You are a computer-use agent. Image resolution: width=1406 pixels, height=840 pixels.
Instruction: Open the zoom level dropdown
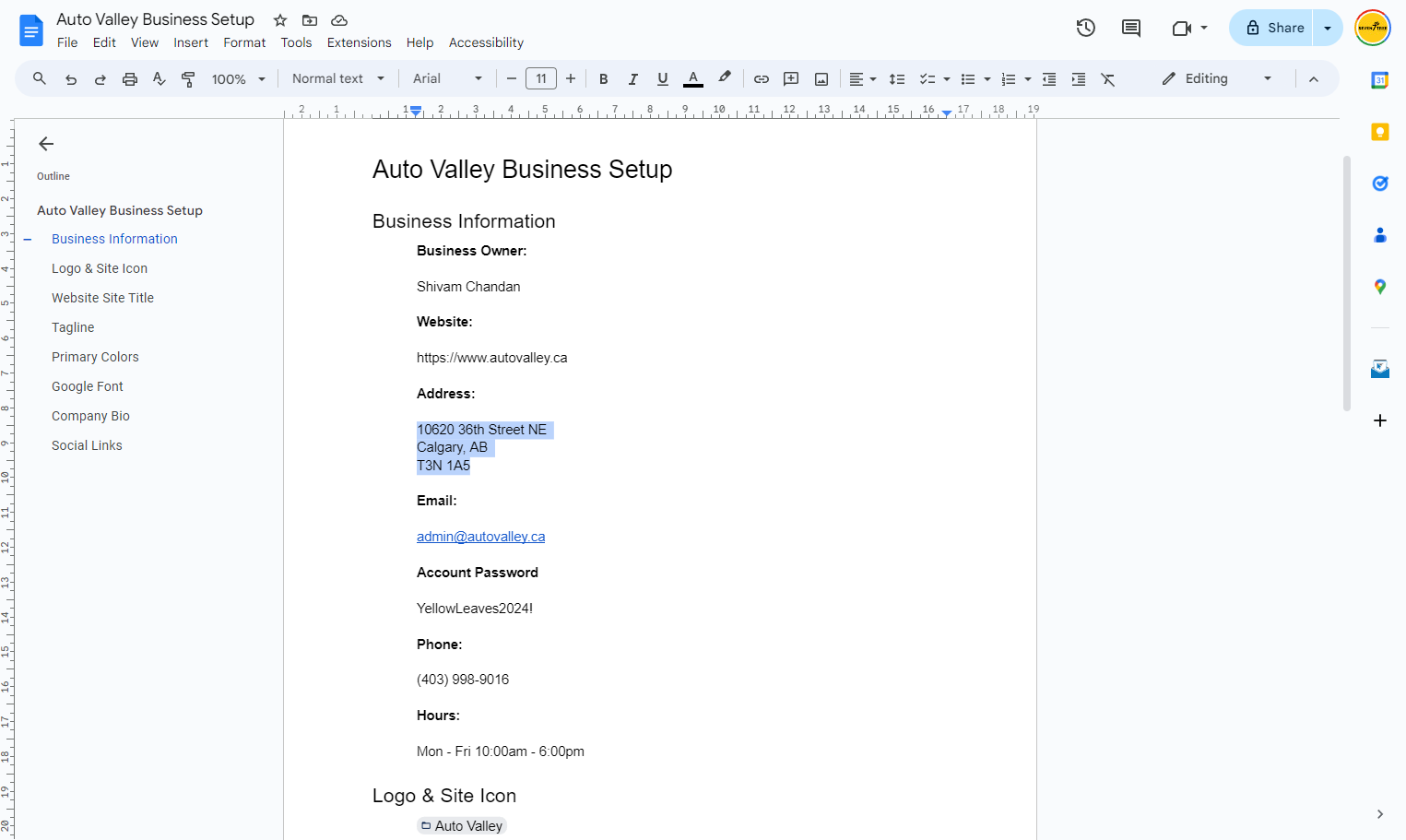click(239, 79)
